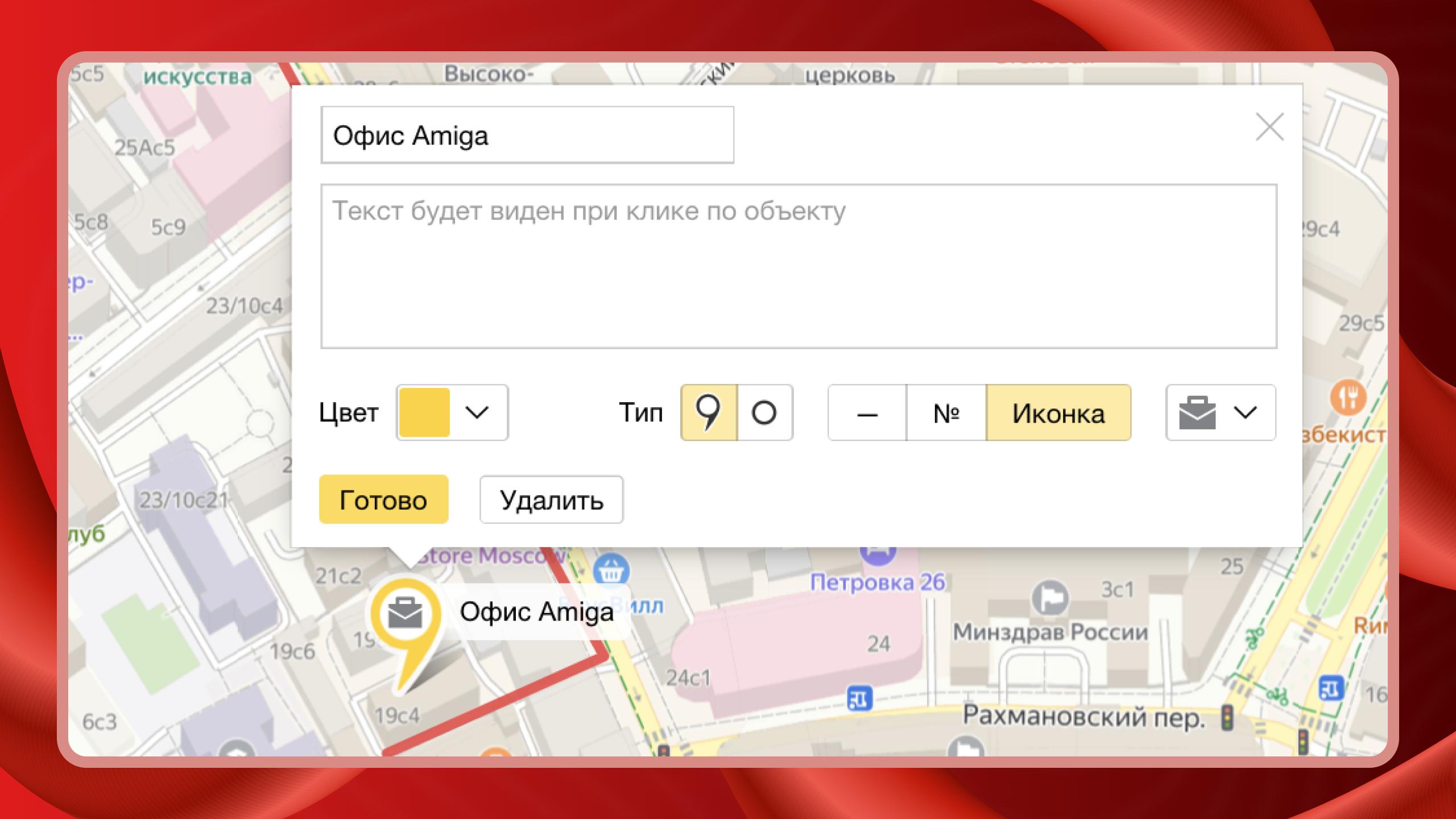Click the briefcase icon in the icon selector
Image resolution: width=1456 pixels, height=819 pixels.
[1197, 413]
